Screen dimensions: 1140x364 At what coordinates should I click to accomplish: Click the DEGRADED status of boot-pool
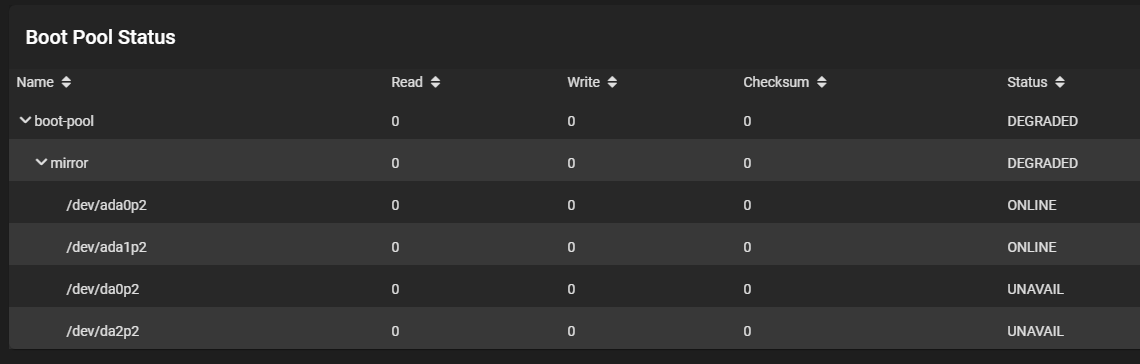pos(1043,121)
